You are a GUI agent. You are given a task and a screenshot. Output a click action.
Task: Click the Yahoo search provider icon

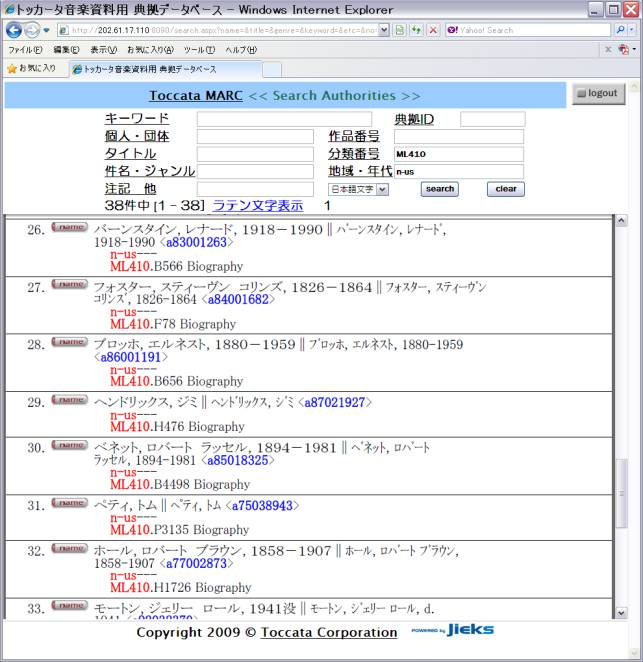452,30
